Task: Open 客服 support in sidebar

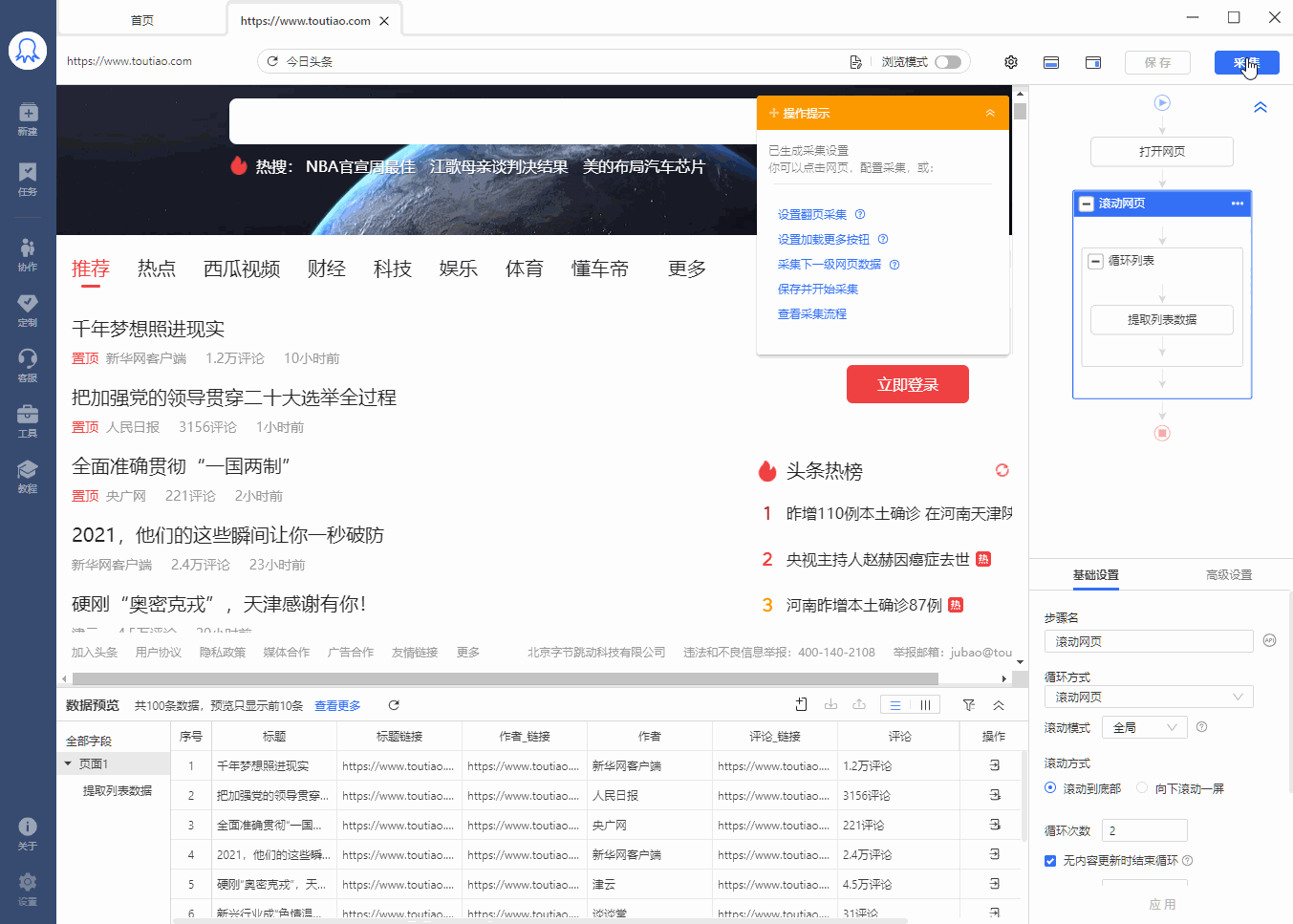Action: (28, 365)
